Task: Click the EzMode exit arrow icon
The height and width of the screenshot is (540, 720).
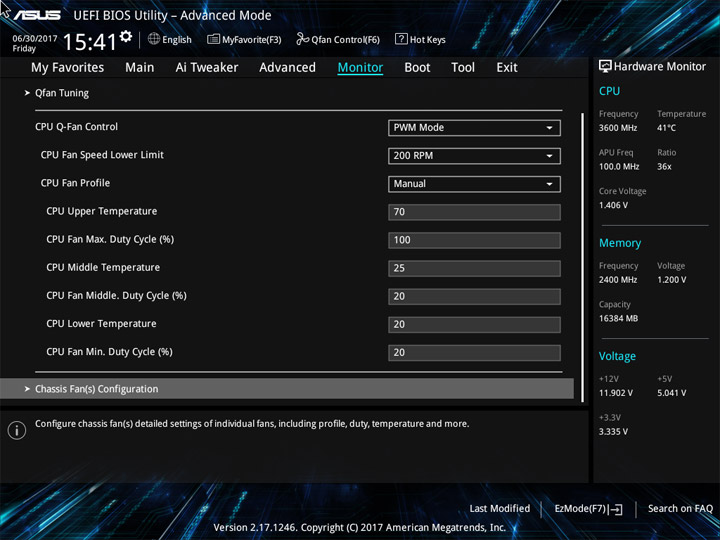Action: pos(615,509)
